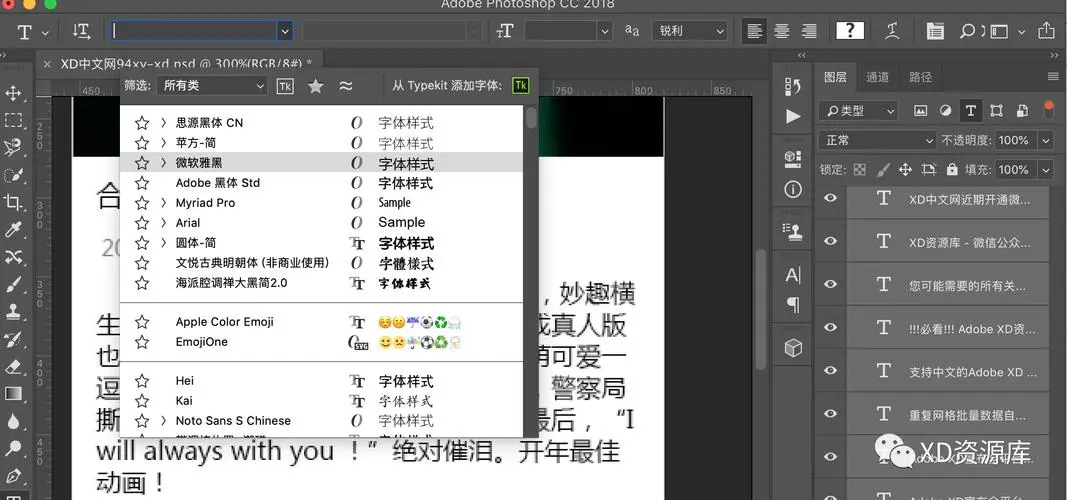Image resolution: width=1067 pixels, height=500 pixels.
Task: Open the font size dropdown
Action: pos(605,31)
